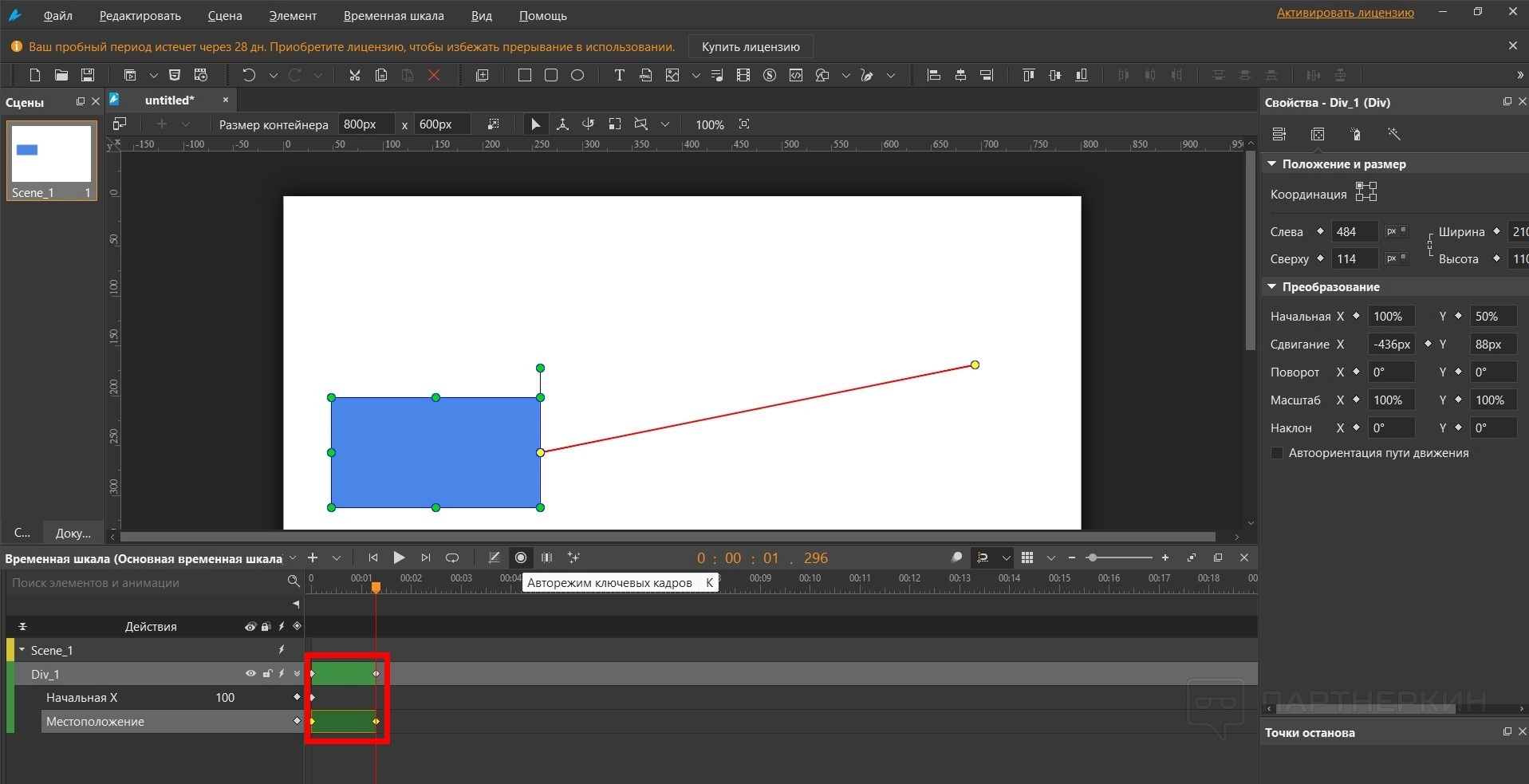Viewport: 1529px width, 784px height.
Task: Select the arrow Selection tool
Action: [x=536, y=124]
